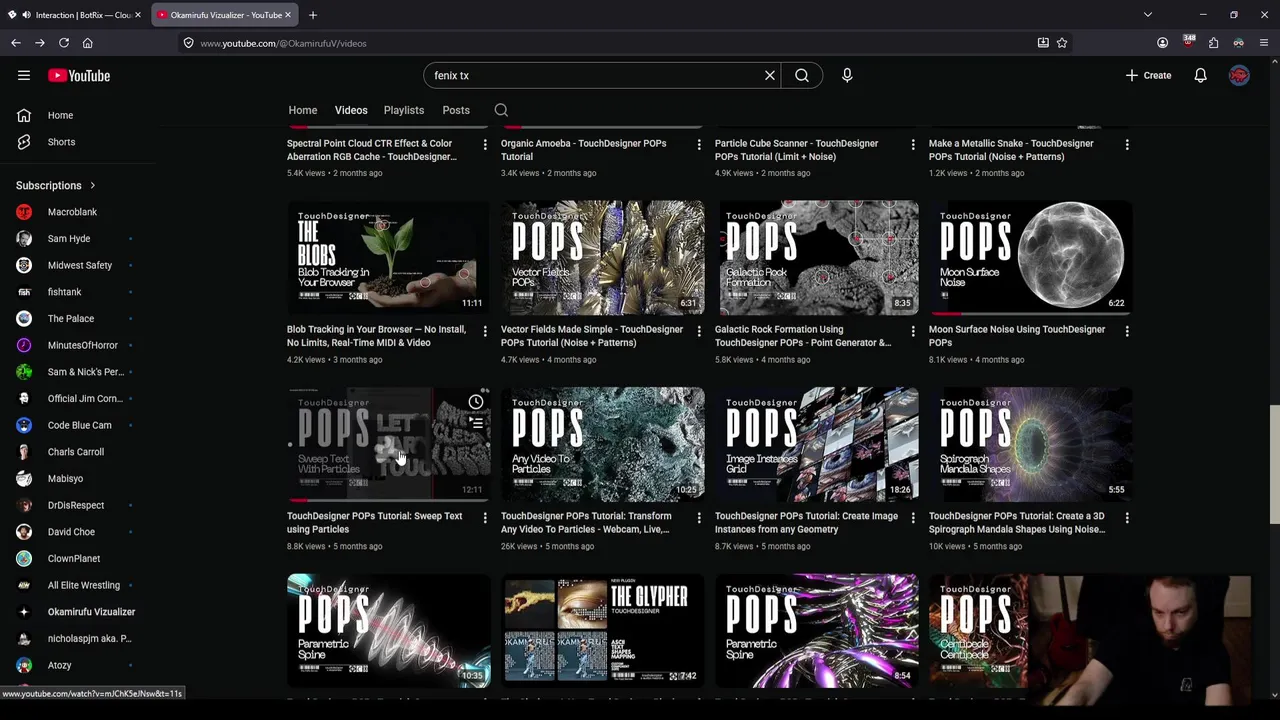Image resolution: width=1280 pixels, height=720 pixels.
Task: Search within channel using magnifier icon
Action: (x=501, y=110)
